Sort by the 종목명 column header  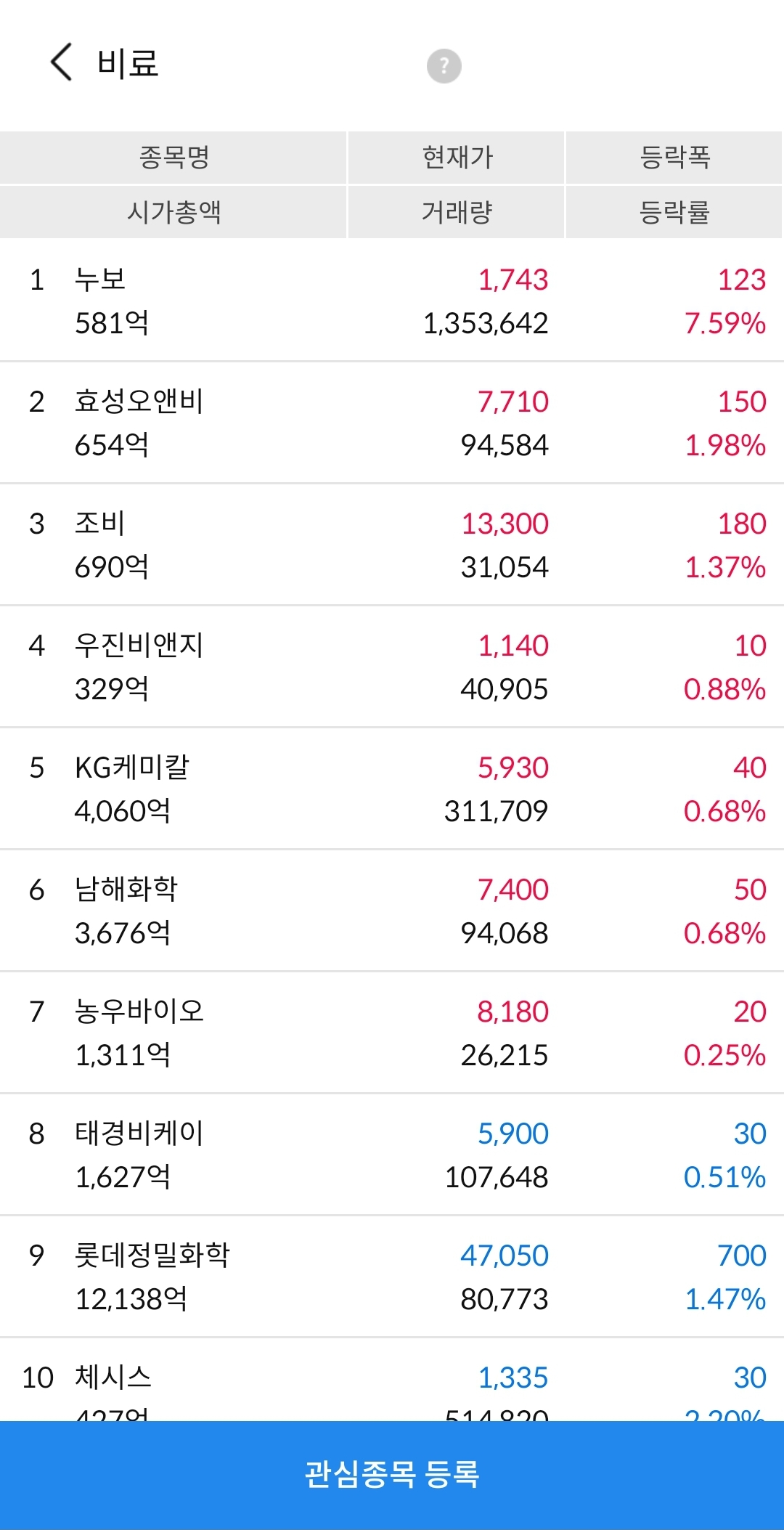tap(173, 157)
